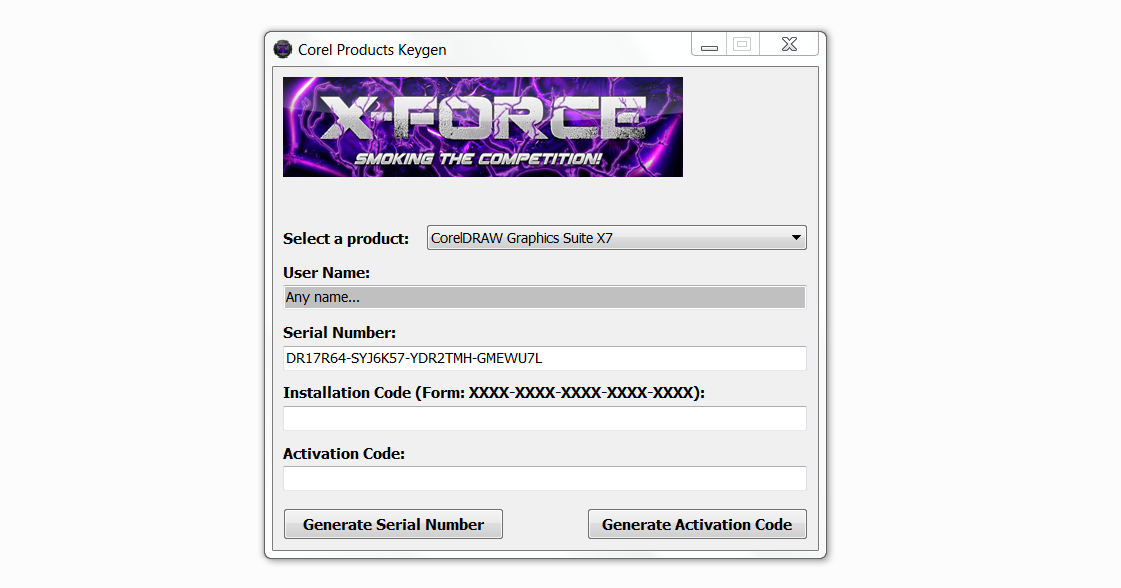Click the empty Activation Code field
Viewport: 1121px width, 588px height.
[x=544, y=478]
